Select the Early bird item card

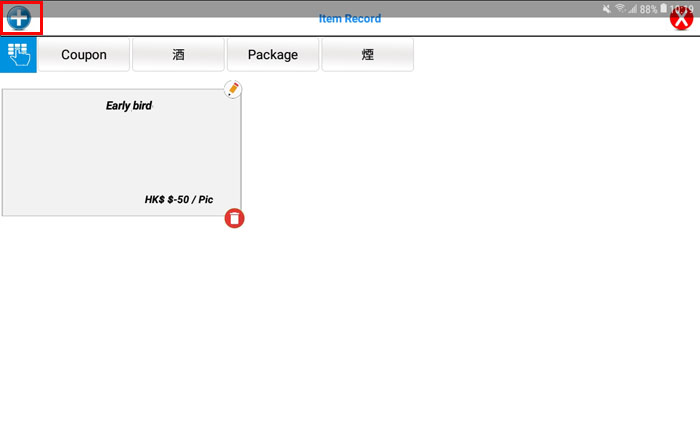[121, 152]
